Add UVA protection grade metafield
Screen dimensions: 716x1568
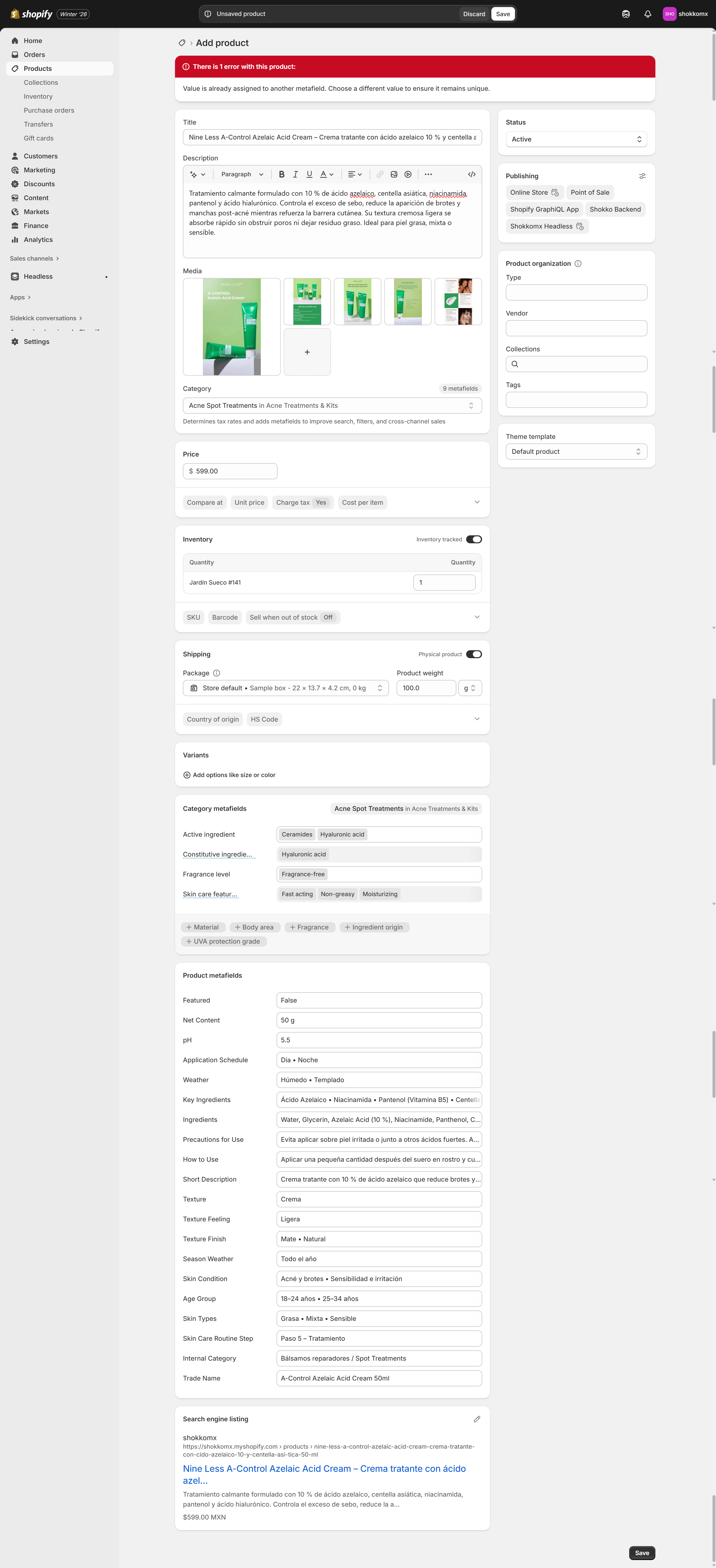coord(224,942)
